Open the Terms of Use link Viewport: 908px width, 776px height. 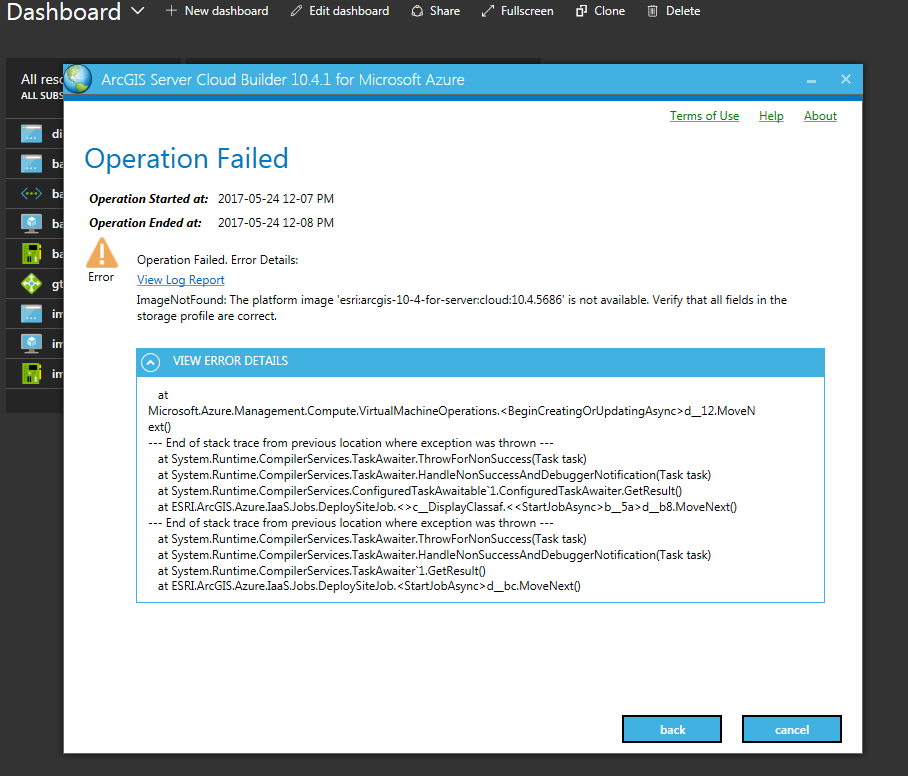tap(704, 116)
